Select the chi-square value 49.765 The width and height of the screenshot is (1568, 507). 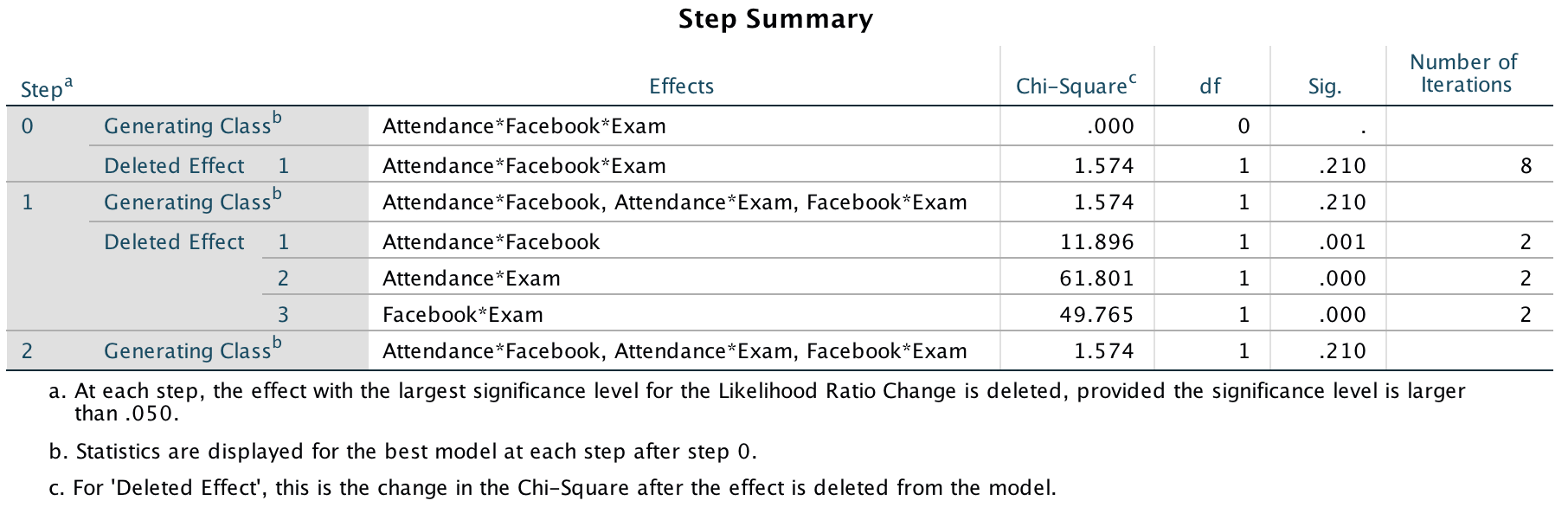(x=1096, y=315)
